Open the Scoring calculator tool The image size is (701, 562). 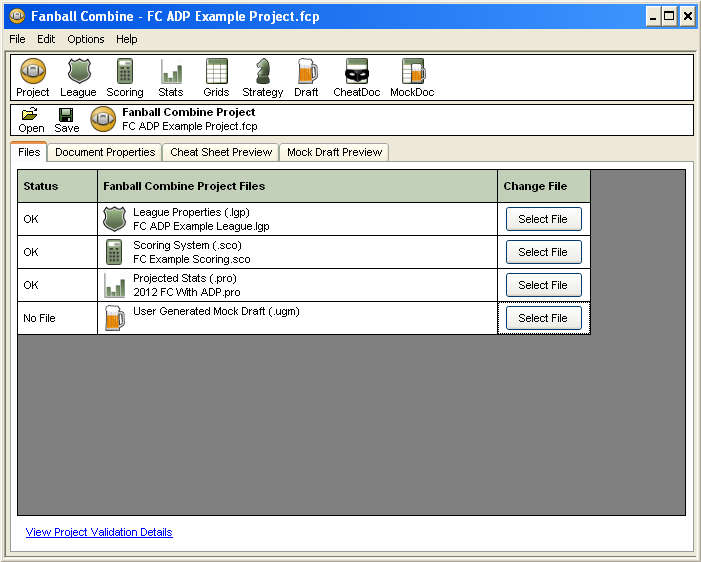click(x=125, y=77)
